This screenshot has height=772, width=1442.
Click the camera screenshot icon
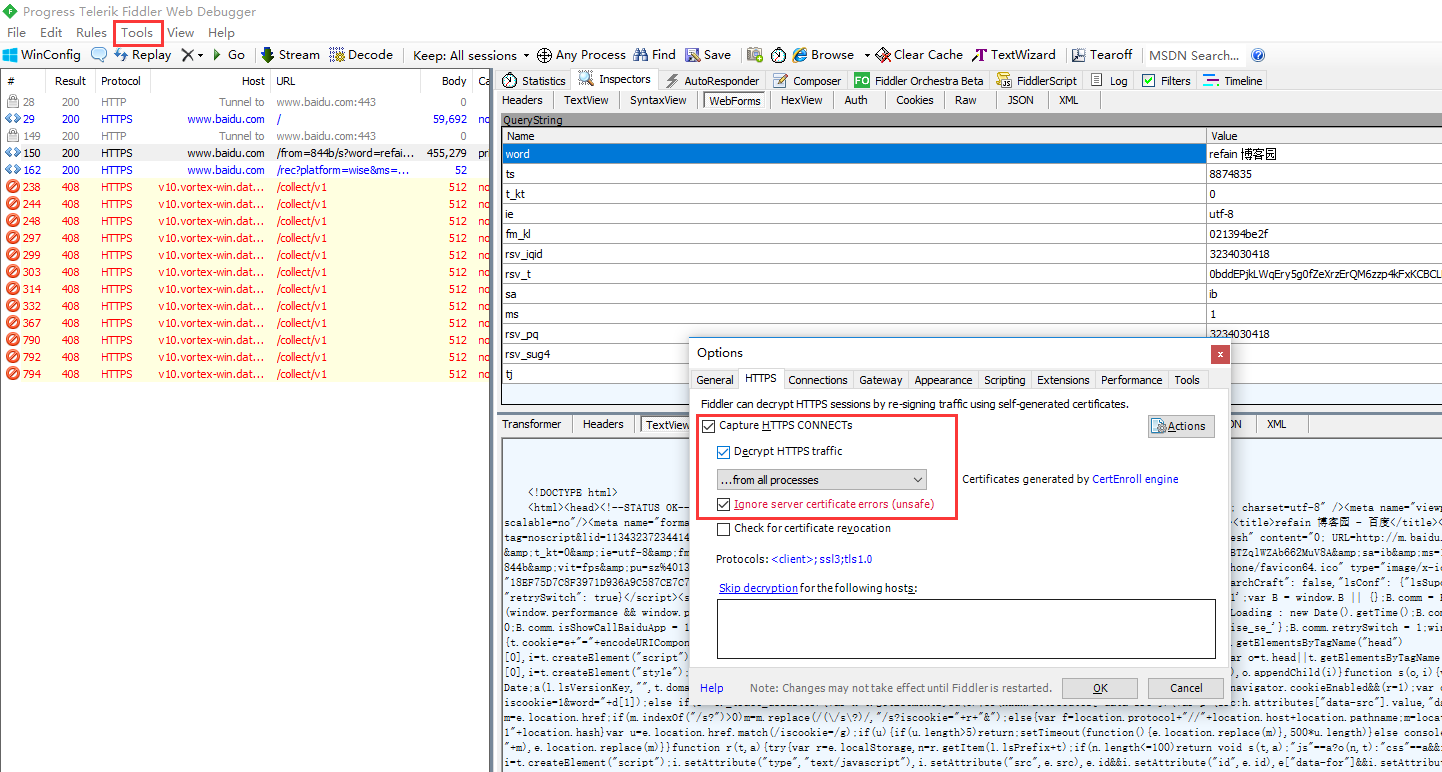[x=755, y=55]
